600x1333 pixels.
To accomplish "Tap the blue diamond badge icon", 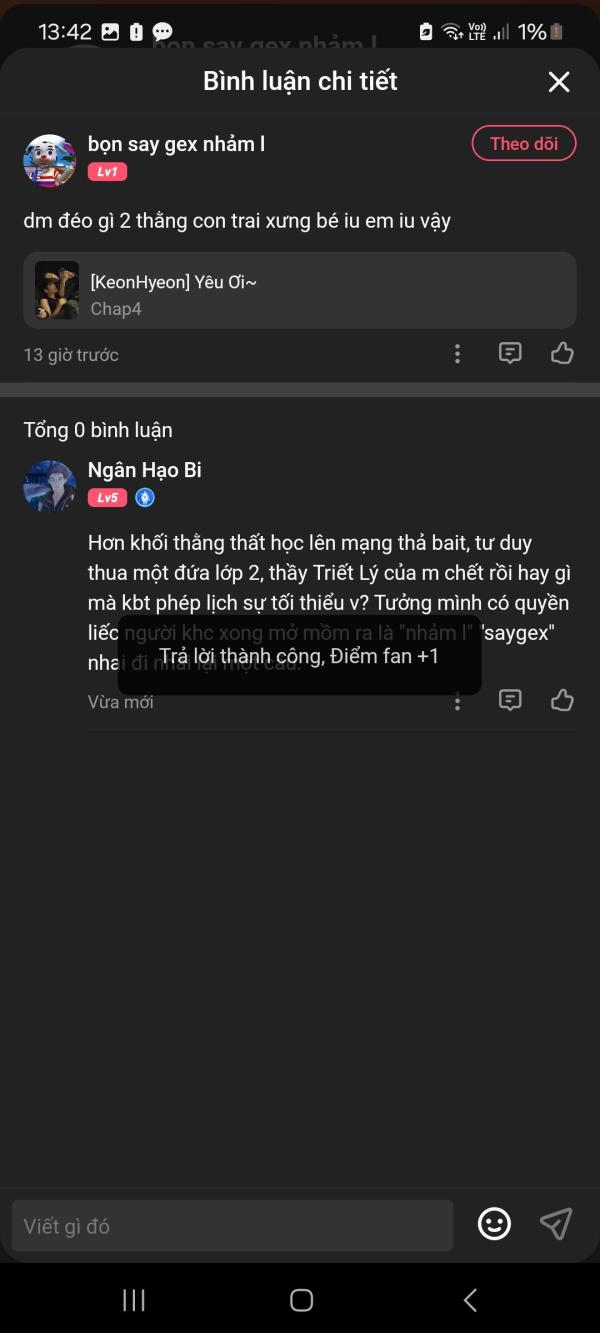I will [x=145, y=498].
